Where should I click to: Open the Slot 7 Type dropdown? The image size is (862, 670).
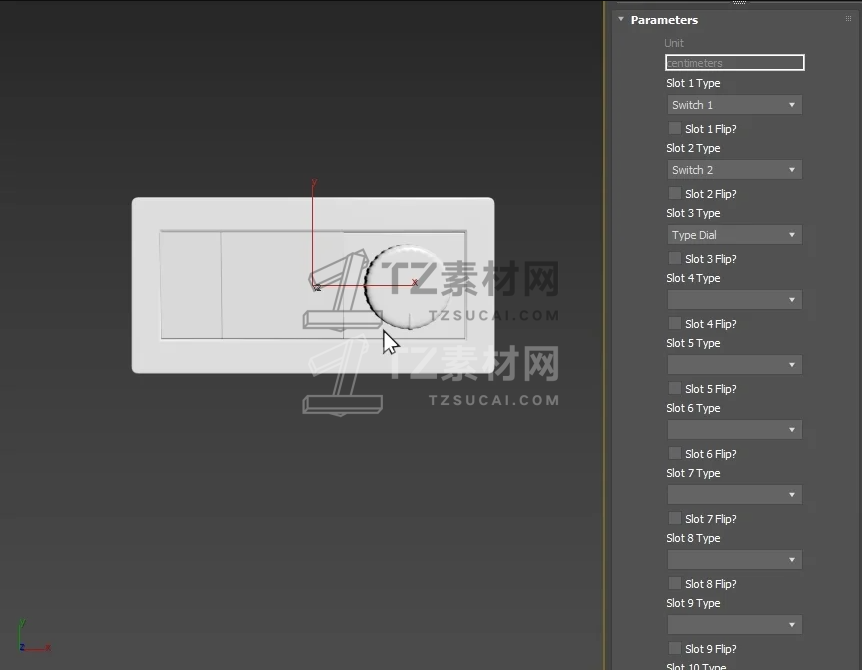click(734, 495)
